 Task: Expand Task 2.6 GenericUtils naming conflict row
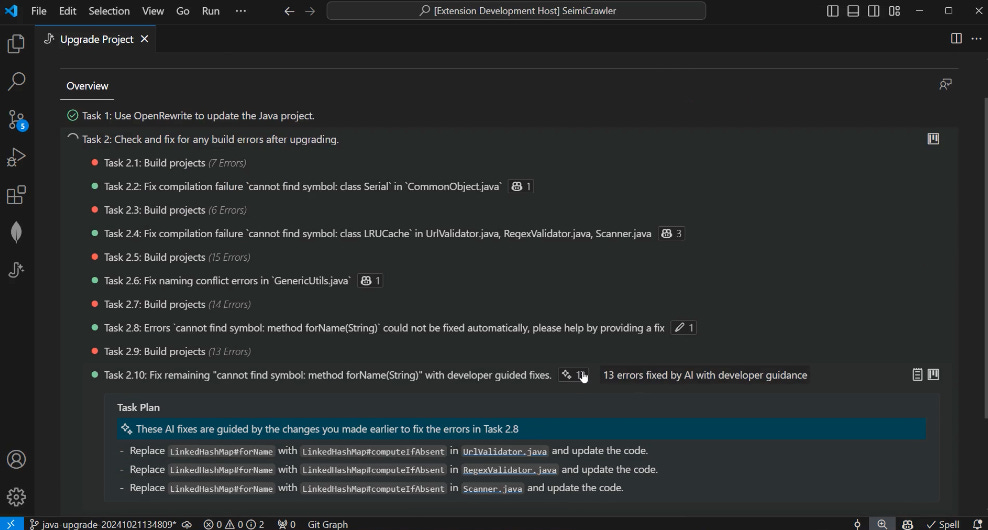227,280
